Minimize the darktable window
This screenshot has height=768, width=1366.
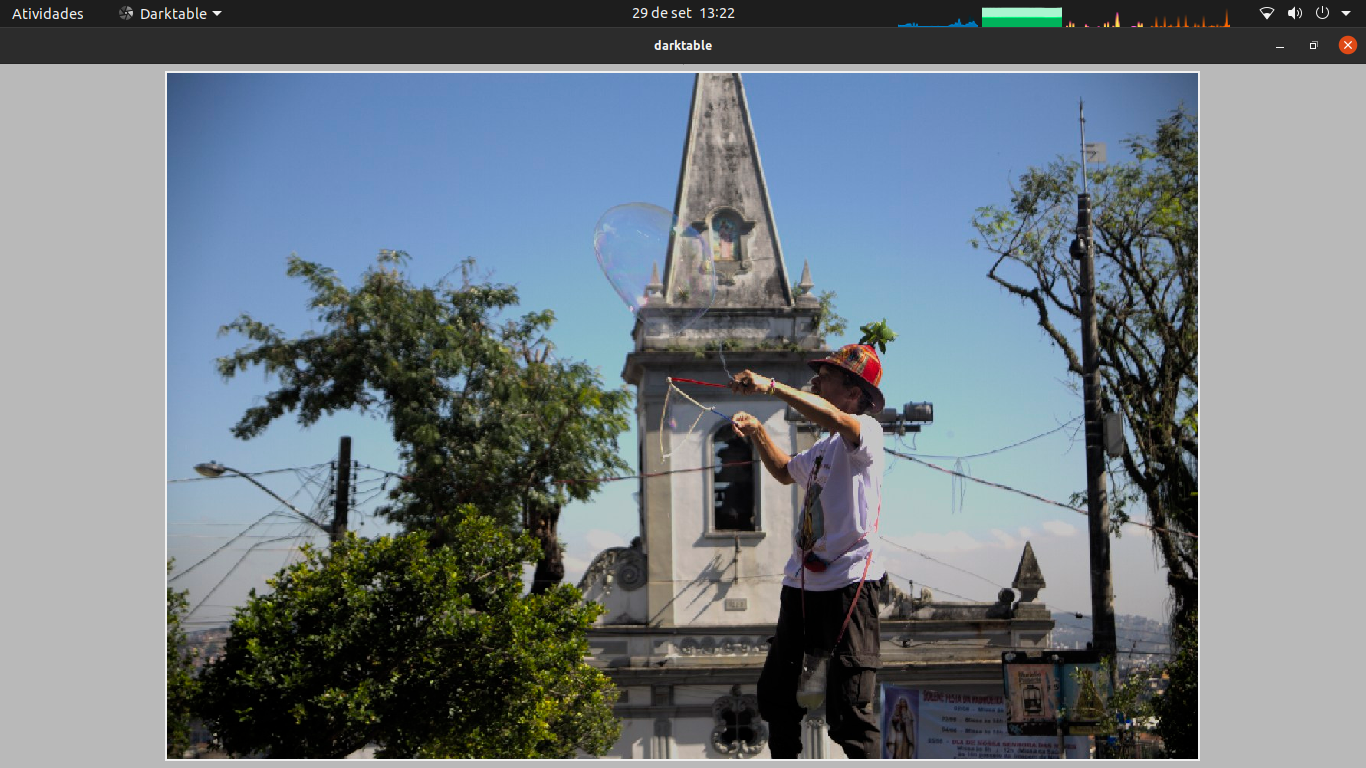tap(1280, 46)
